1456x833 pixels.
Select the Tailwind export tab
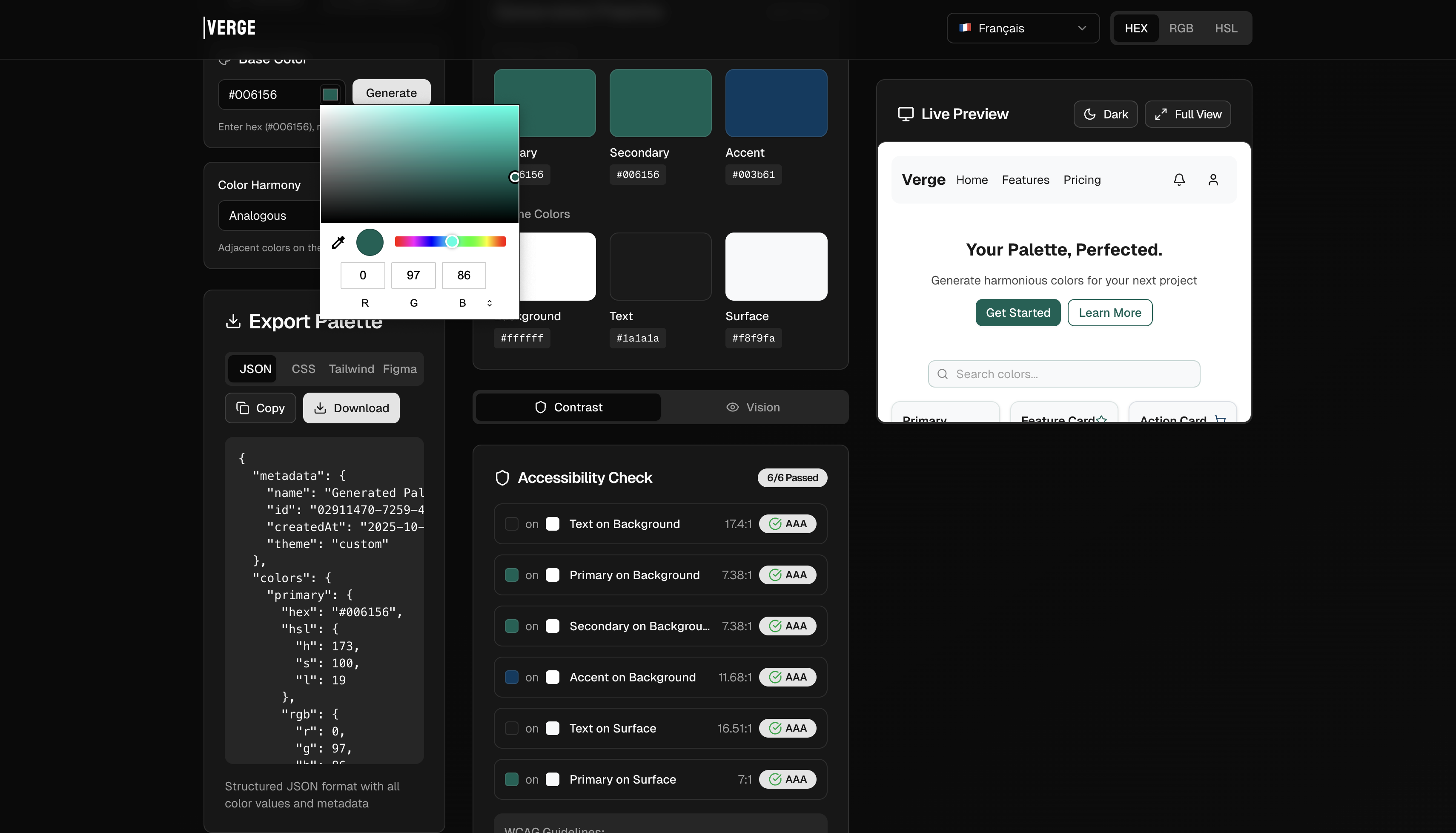click(x=351, y=369)
